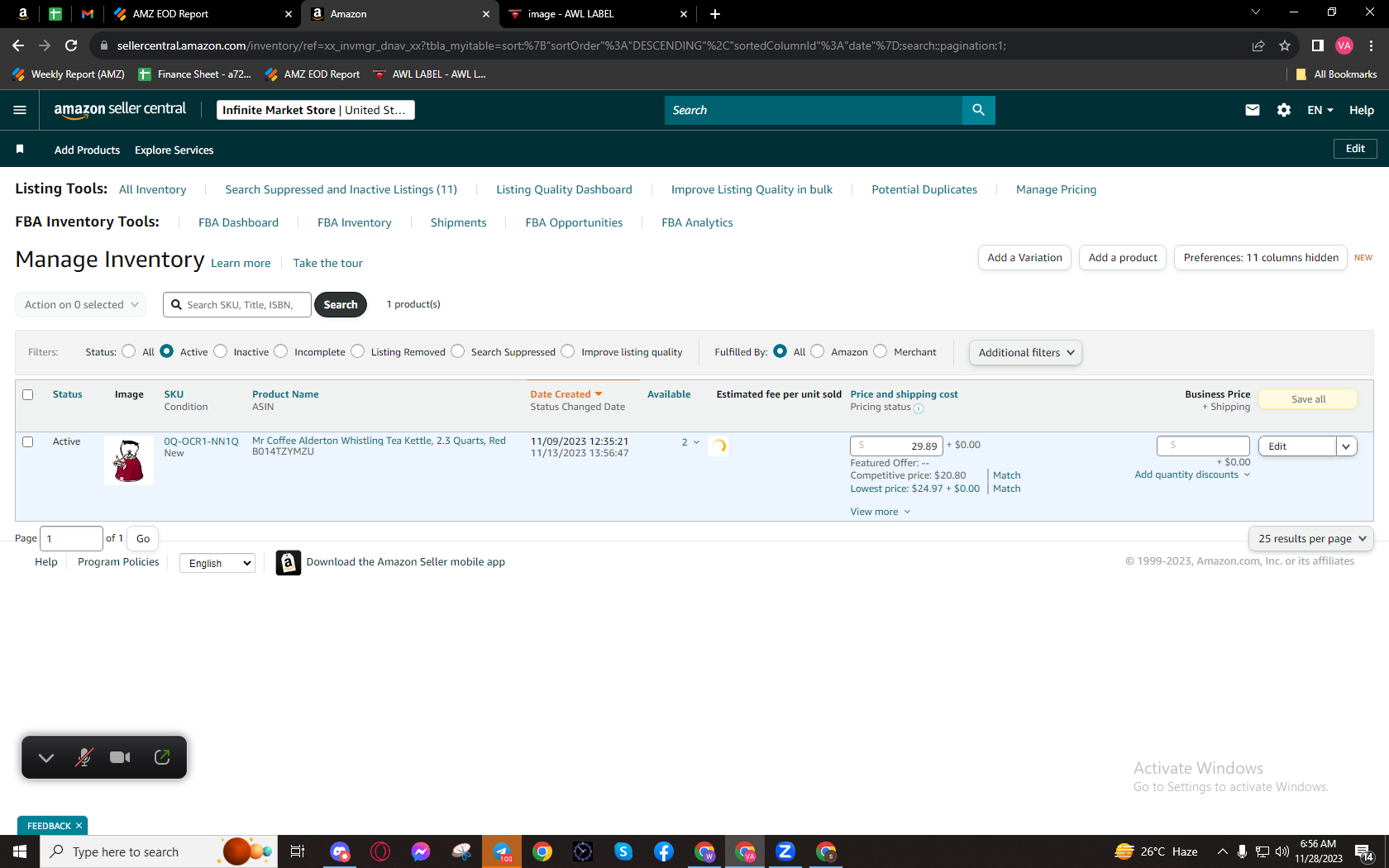Select the Incomplete status filter
Image resolution: width=1389 pixels, height=868 pixels.
(281, 351)
